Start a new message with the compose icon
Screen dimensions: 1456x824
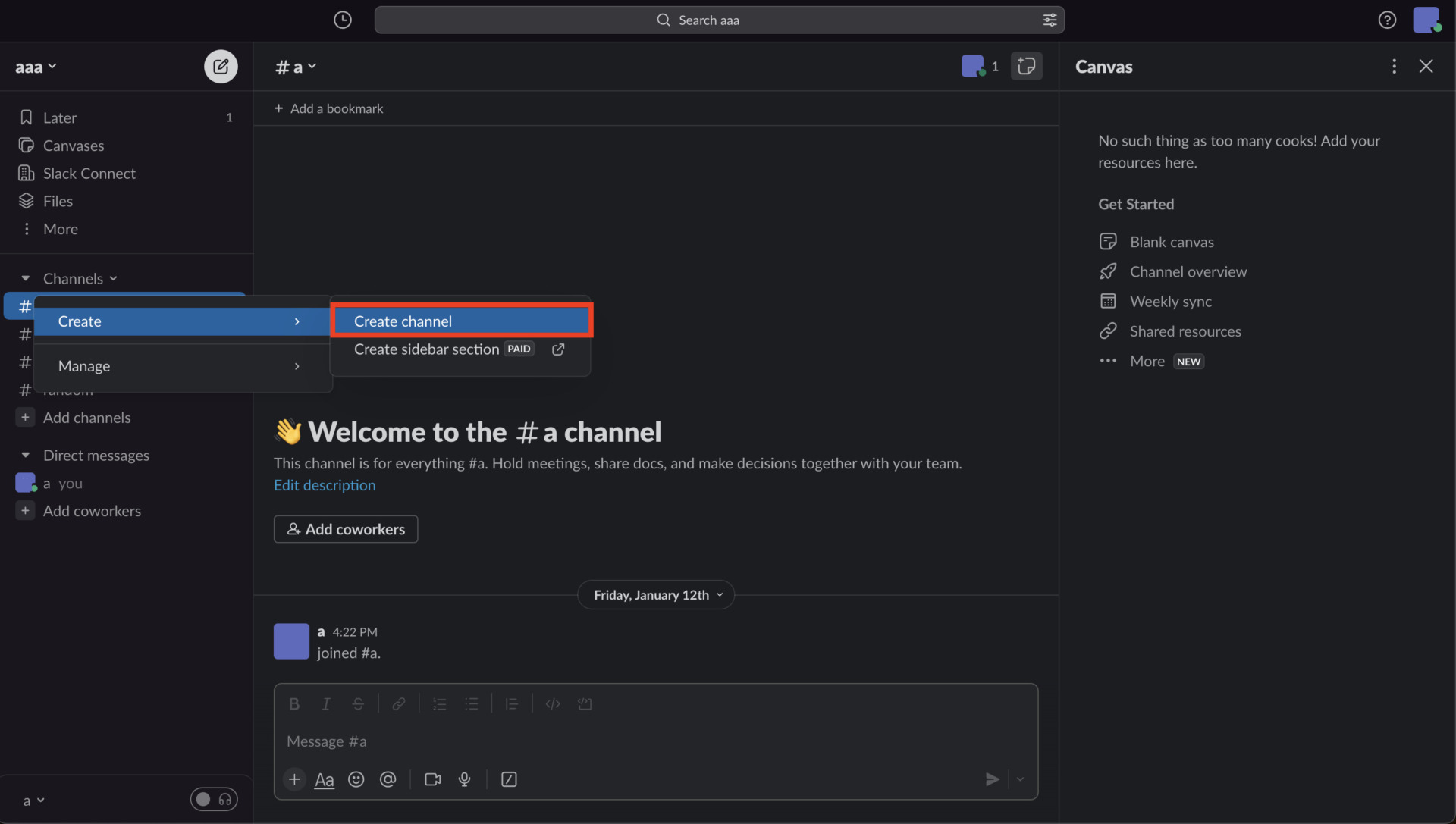(x=220, y=67)
